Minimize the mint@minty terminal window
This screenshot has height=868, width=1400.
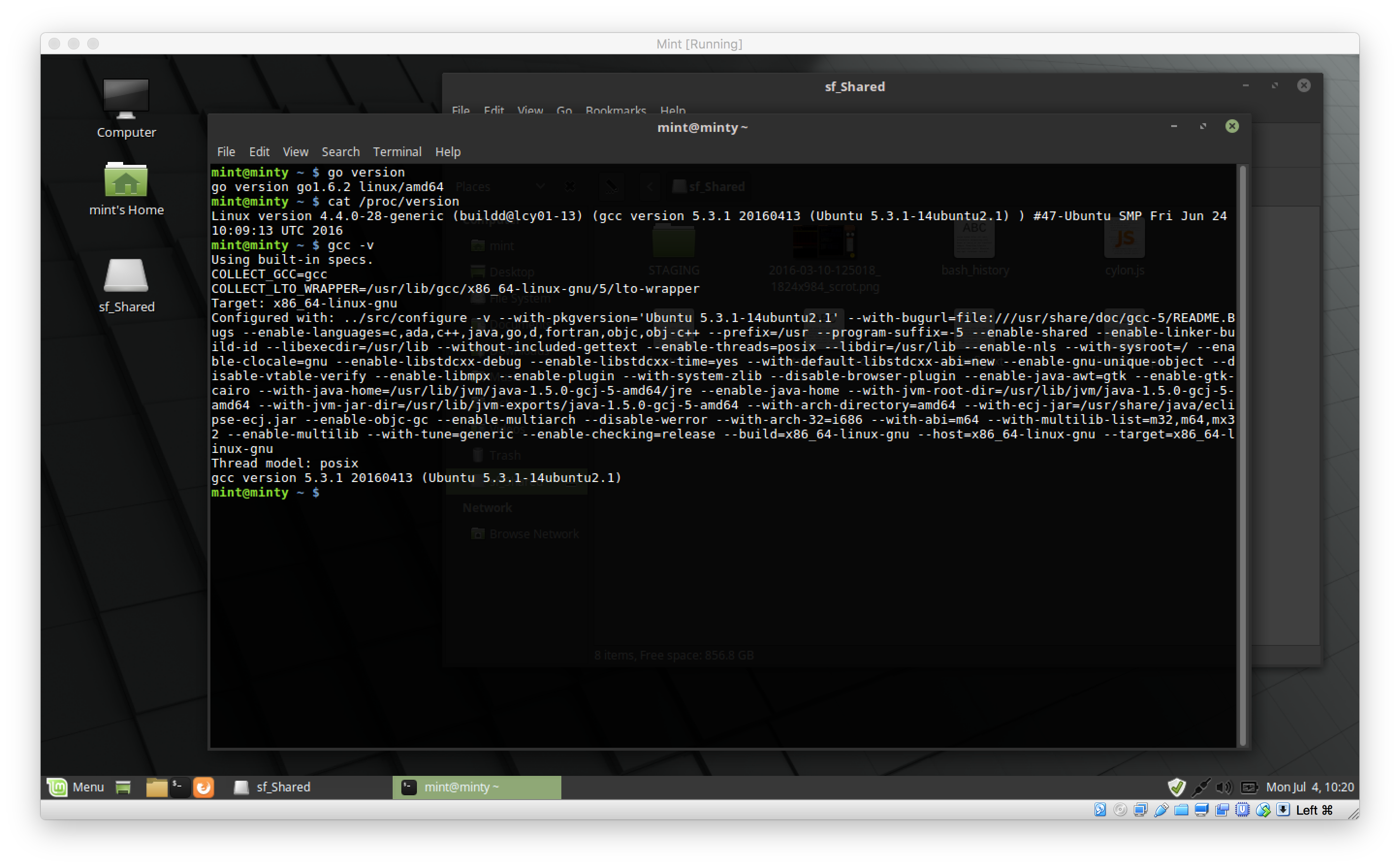1174,126
